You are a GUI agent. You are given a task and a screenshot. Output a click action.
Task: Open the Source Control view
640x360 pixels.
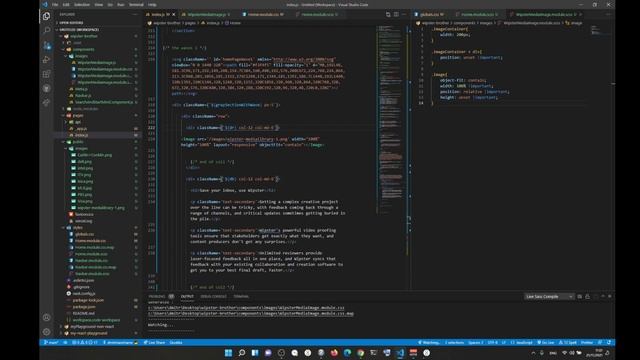pyautogui.click(x=47, y=45)
